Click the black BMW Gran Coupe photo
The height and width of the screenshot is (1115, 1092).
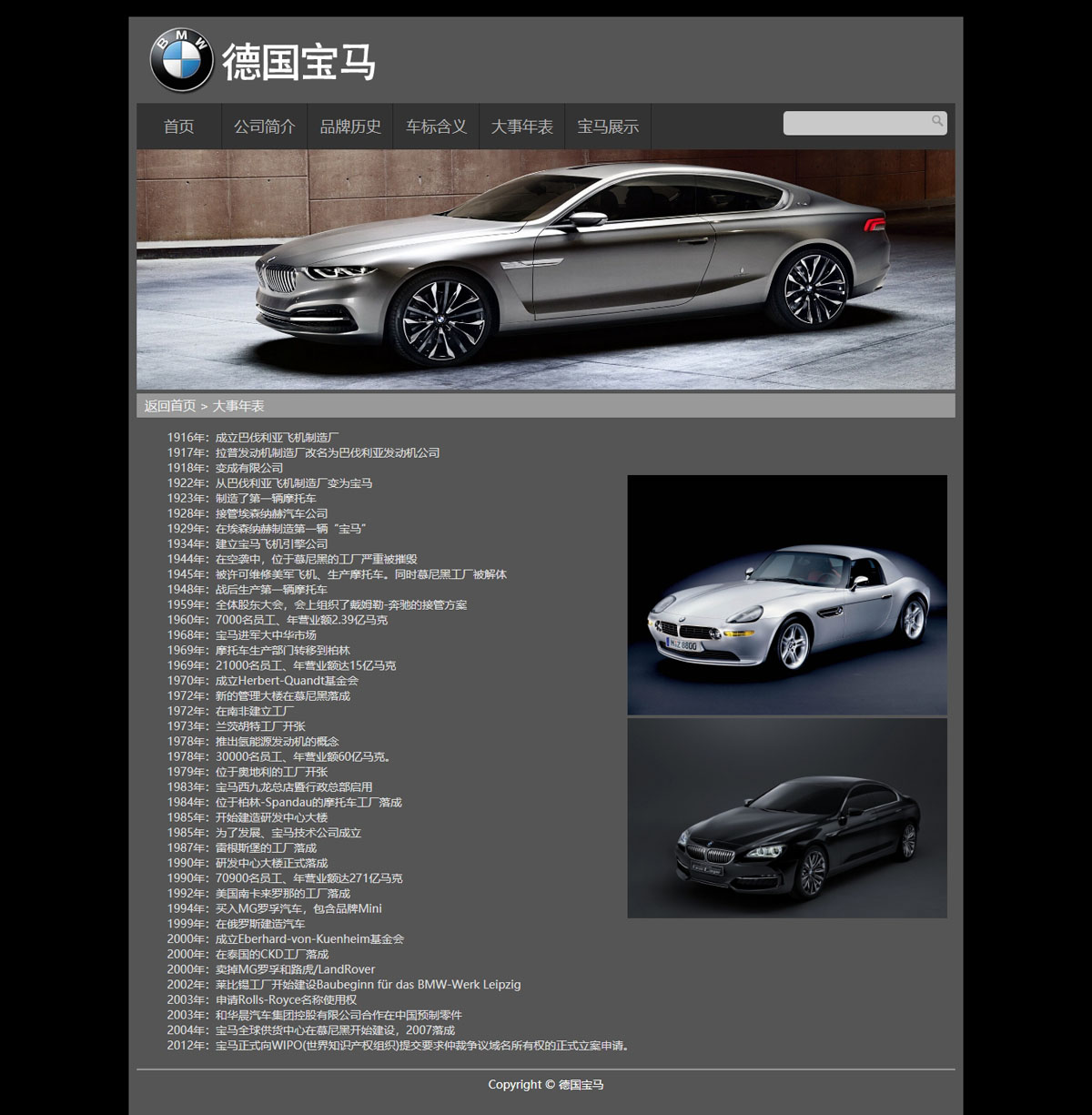tap(787, 817)
